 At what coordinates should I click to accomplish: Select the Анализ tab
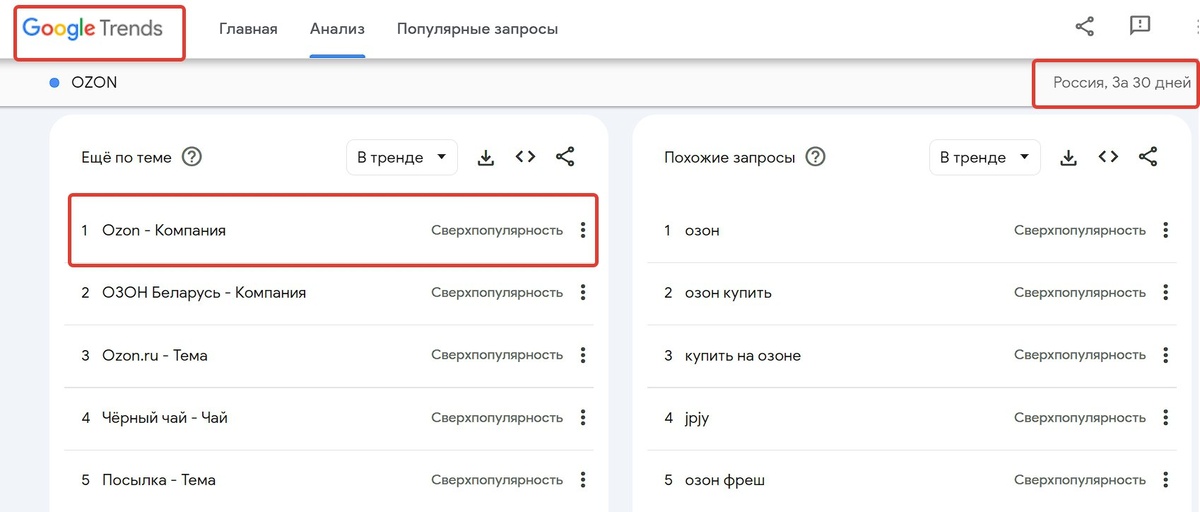[337, 29]
